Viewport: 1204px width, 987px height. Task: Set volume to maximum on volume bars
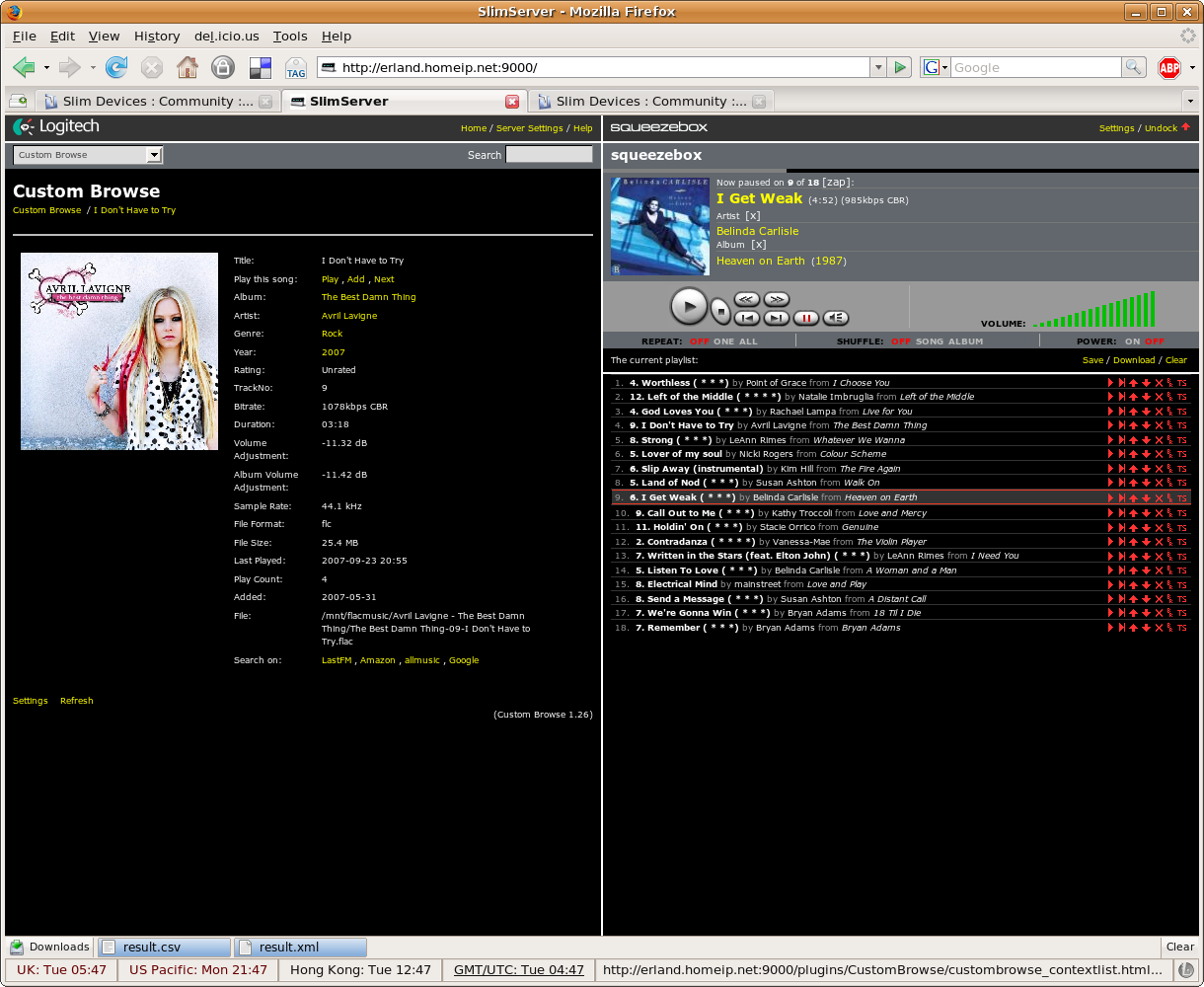[1152, 311]
